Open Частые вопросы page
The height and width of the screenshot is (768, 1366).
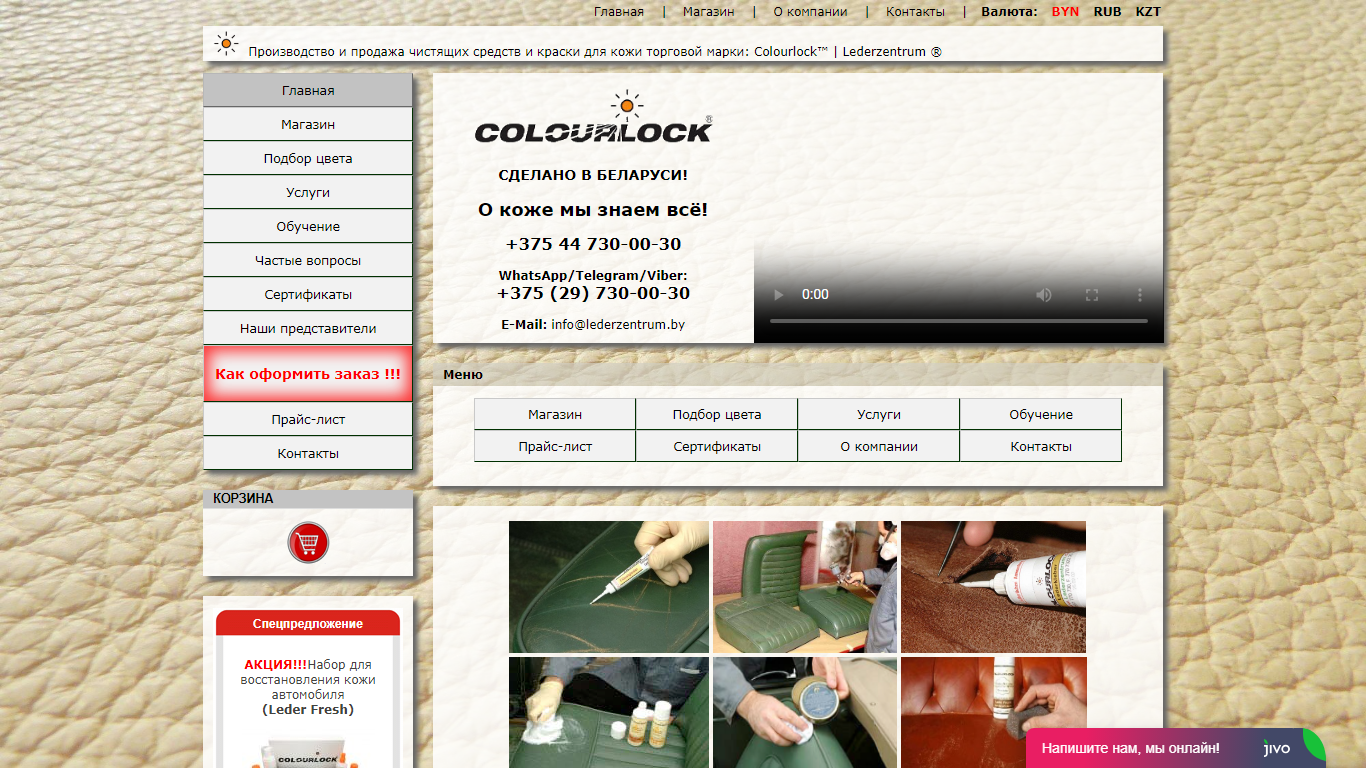point(308,260)
